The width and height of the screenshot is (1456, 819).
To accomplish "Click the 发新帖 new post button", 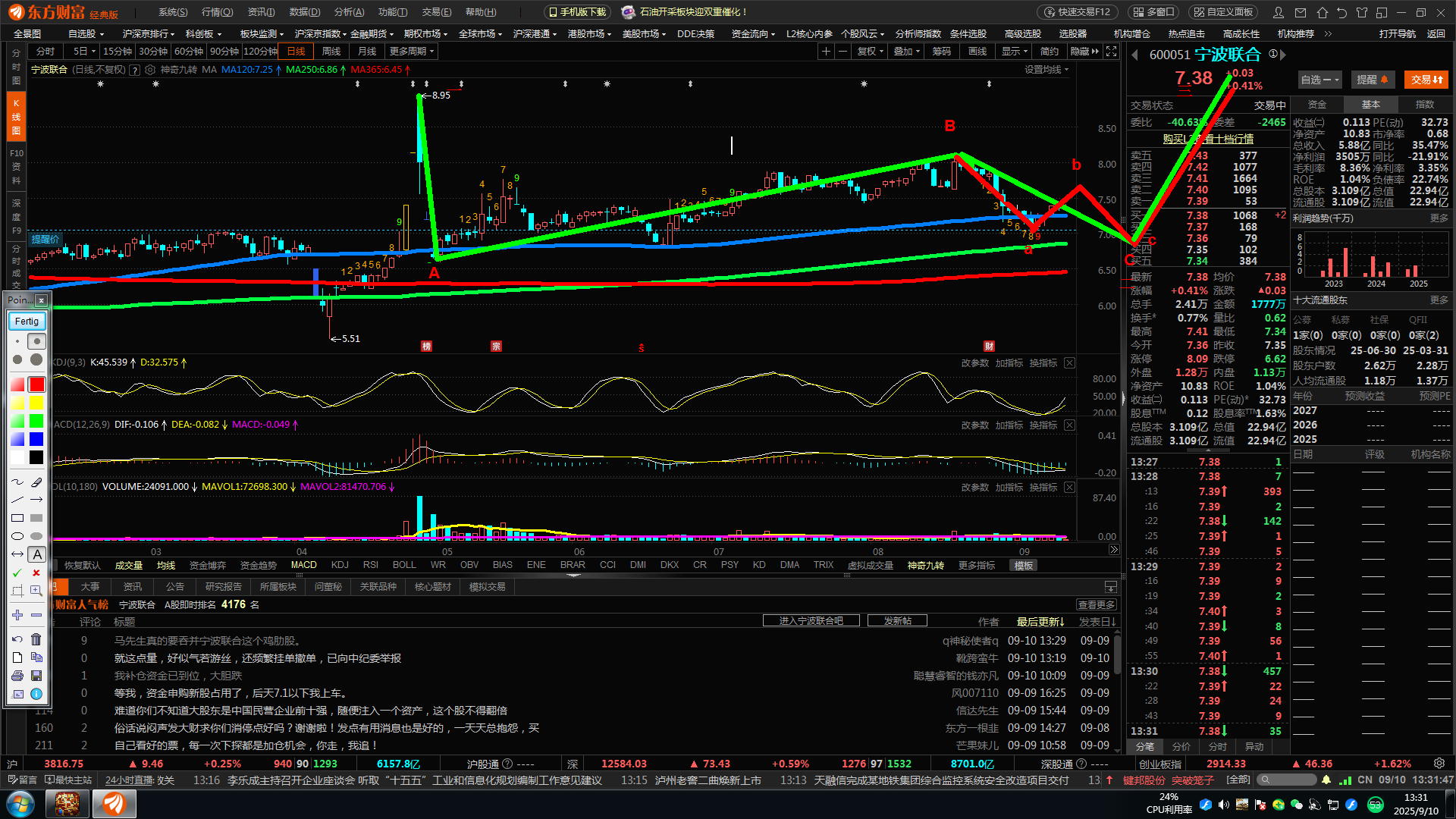I will click(897, 620).
